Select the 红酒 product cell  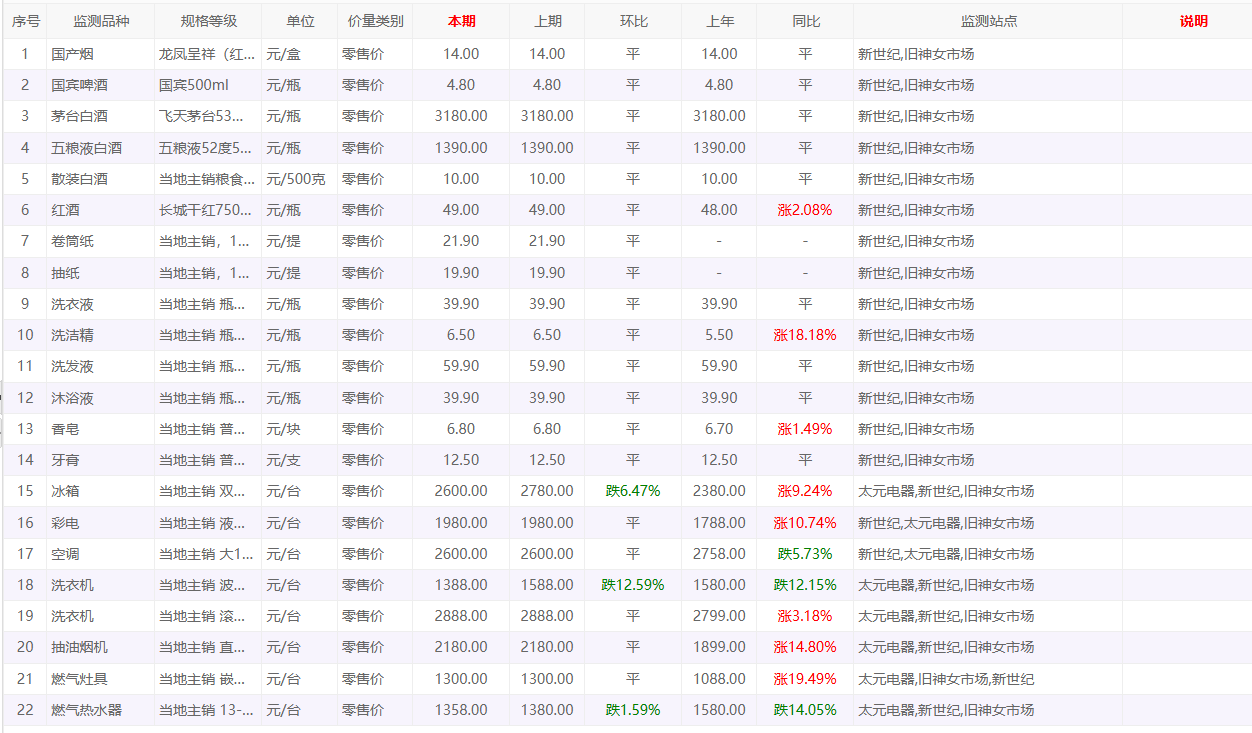101,210
